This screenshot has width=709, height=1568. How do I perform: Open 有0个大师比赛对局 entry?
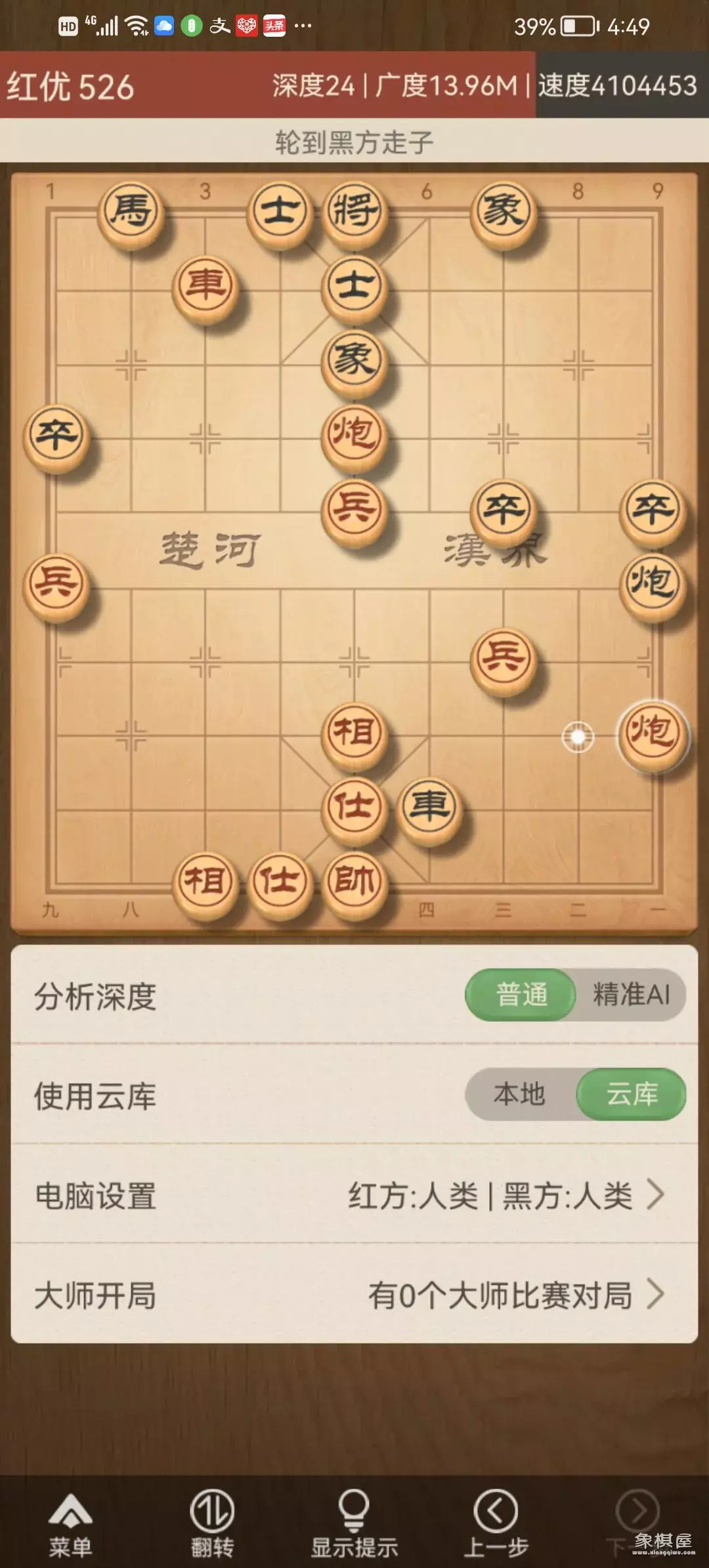click(x=500, y=1296)
